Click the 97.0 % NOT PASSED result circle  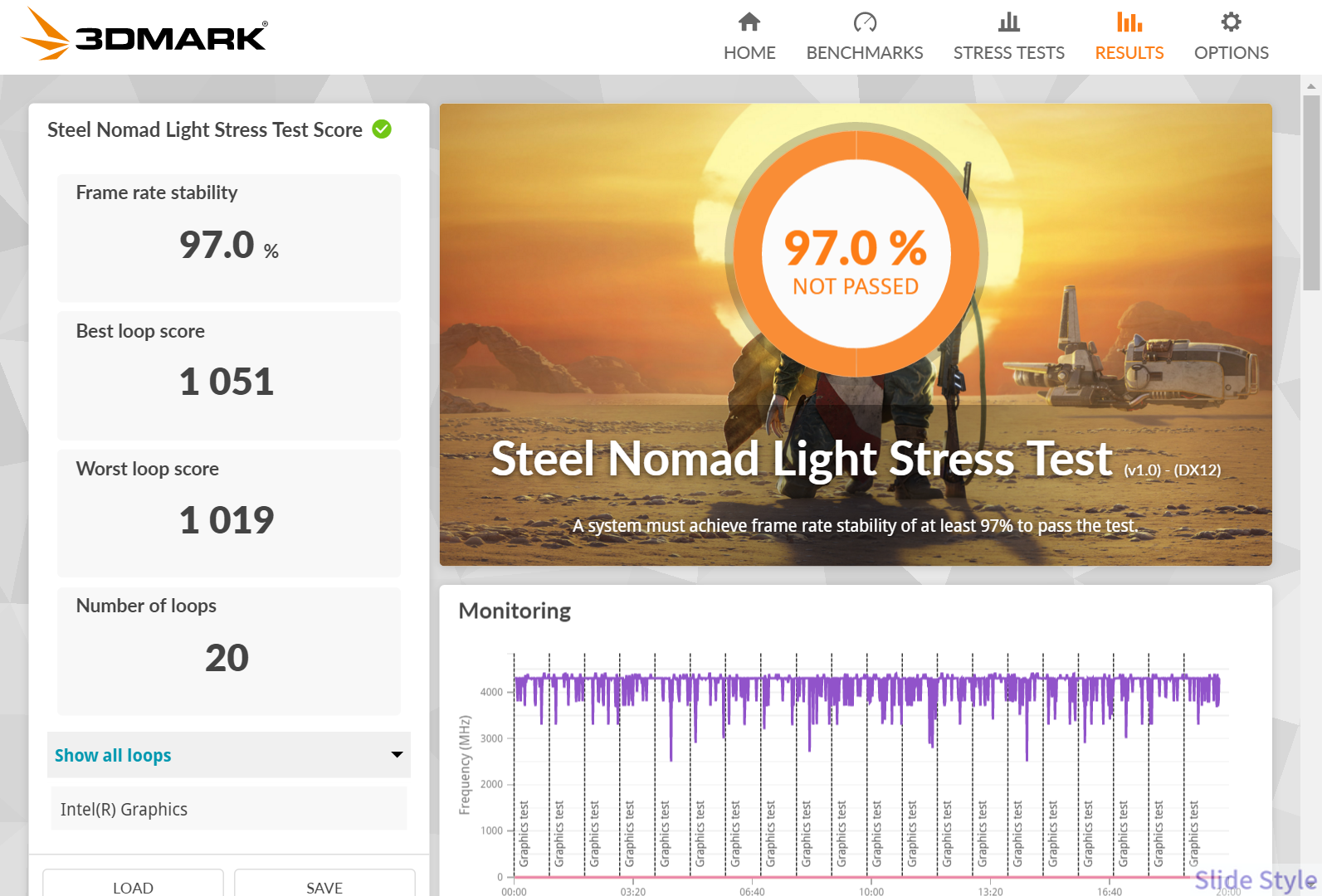(x=856, y=252)
